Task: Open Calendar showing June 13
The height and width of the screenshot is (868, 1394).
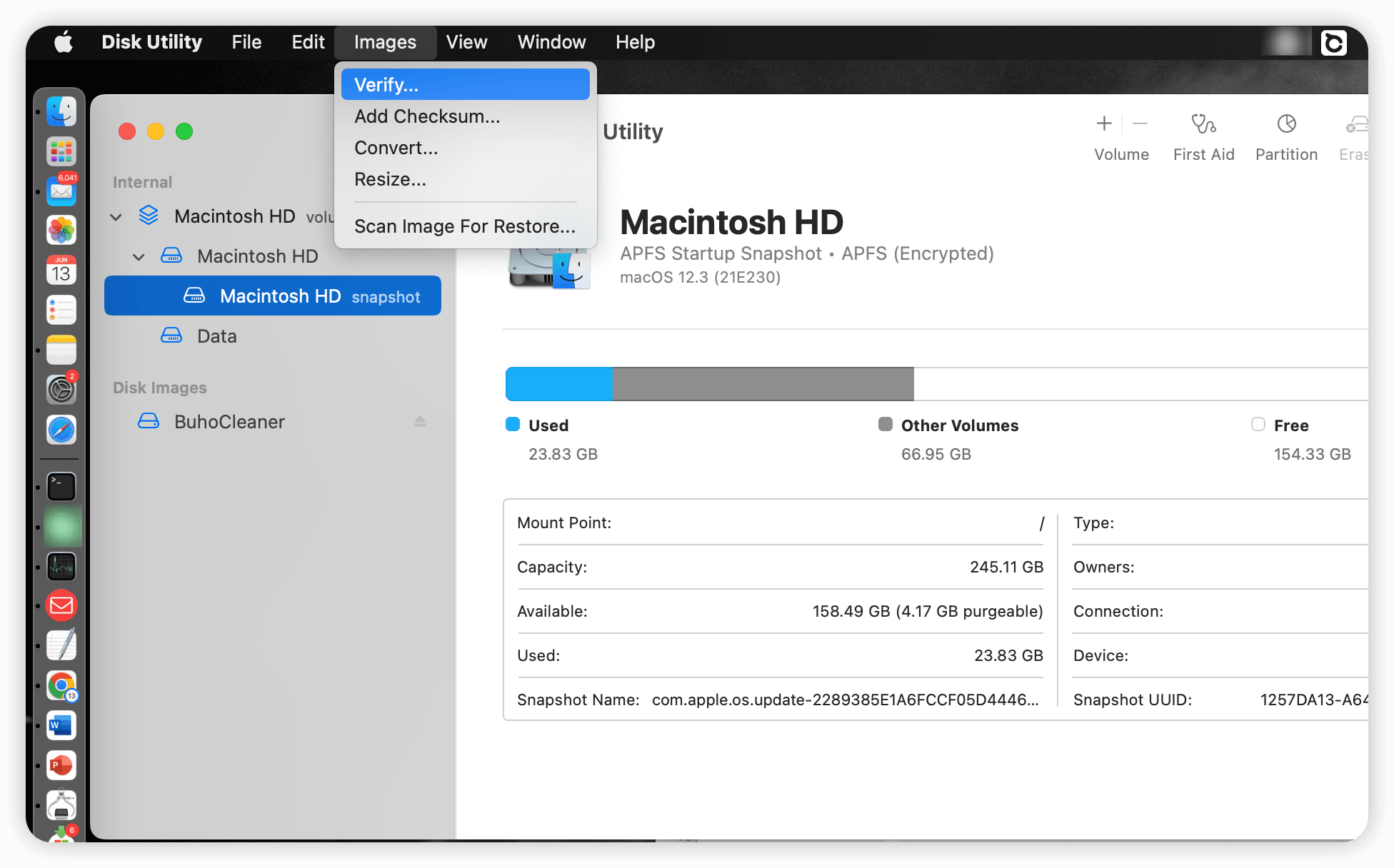Action: click(61, 271)
